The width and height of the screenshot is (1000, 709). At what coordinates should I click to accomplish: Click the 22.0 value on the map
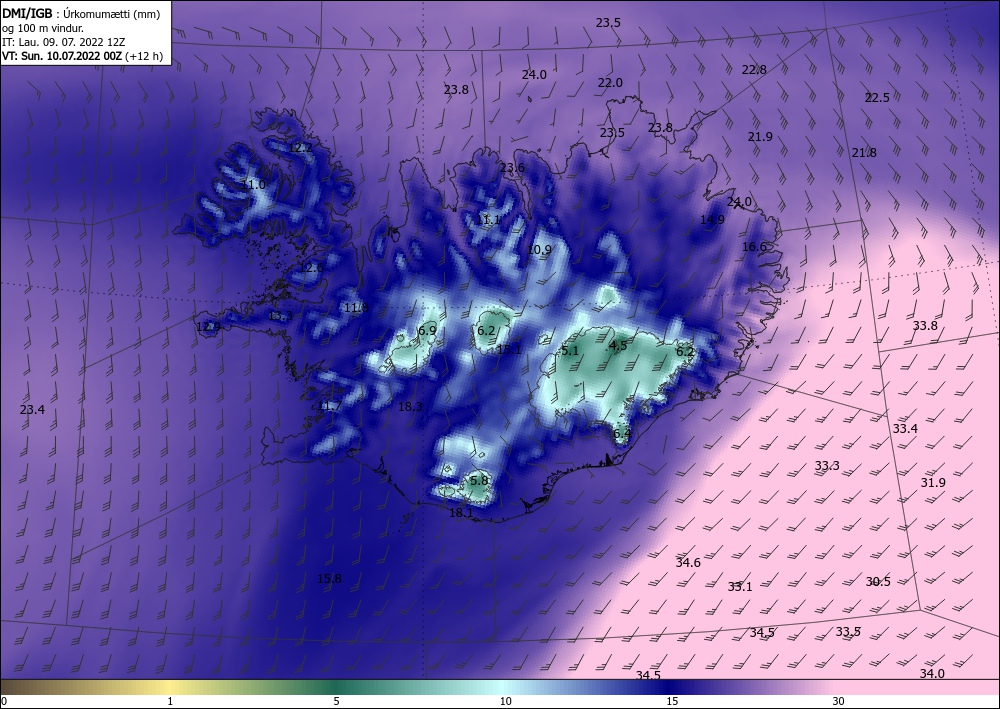[610, 83]
